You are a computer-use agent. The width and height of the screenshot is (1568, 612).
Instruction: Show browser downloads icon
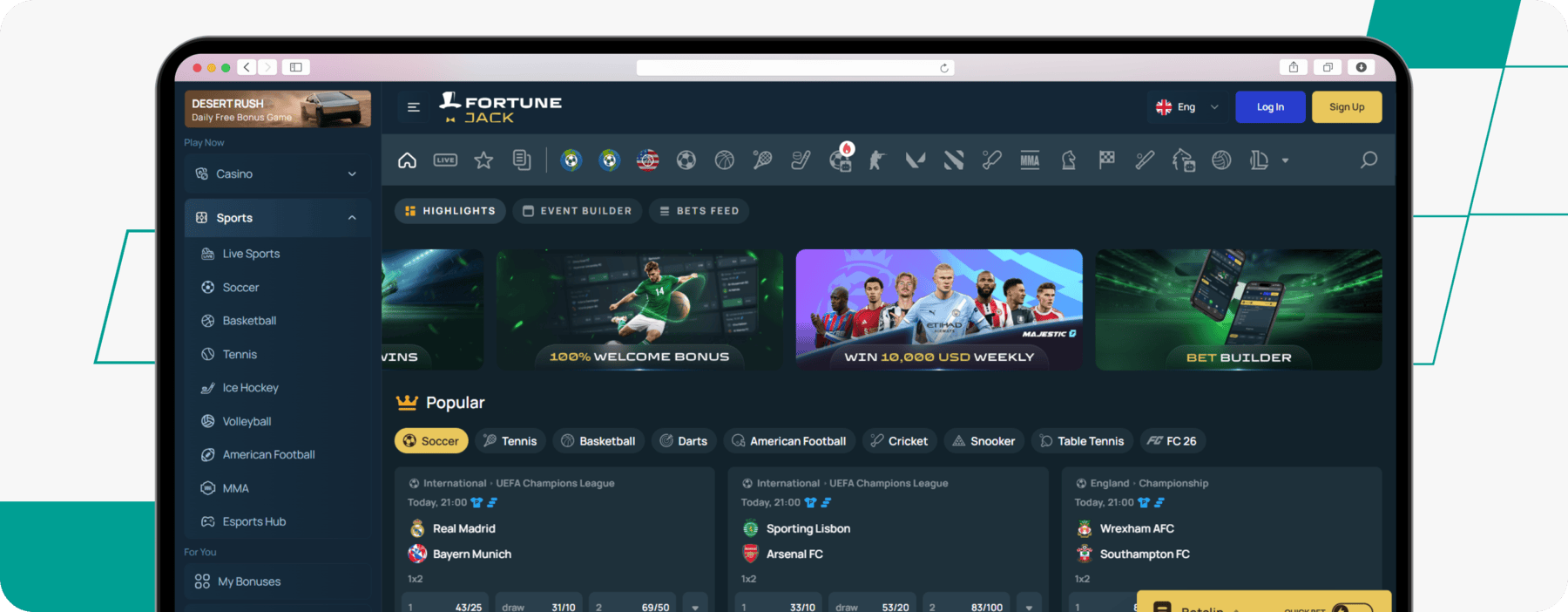pos(1362,67)
